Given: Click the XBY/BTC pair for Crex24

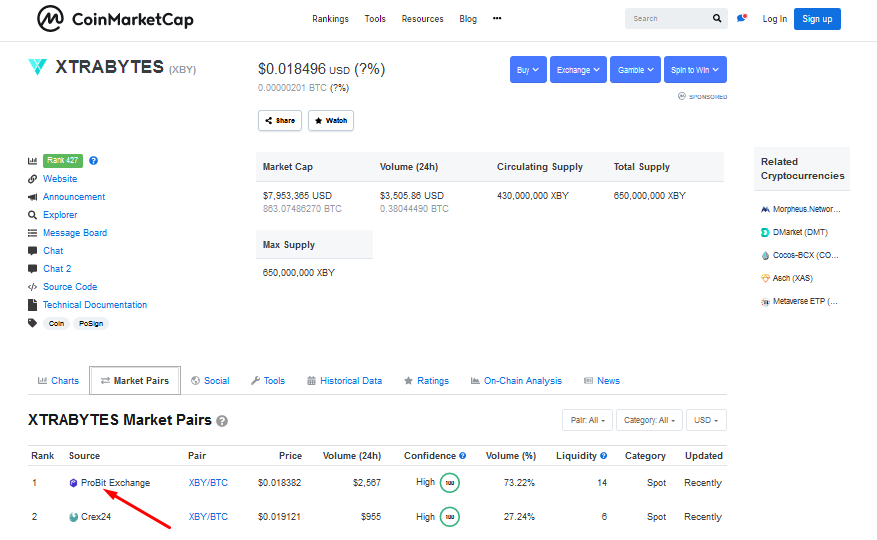Looking at the screenshot, I should click(208, 516).
